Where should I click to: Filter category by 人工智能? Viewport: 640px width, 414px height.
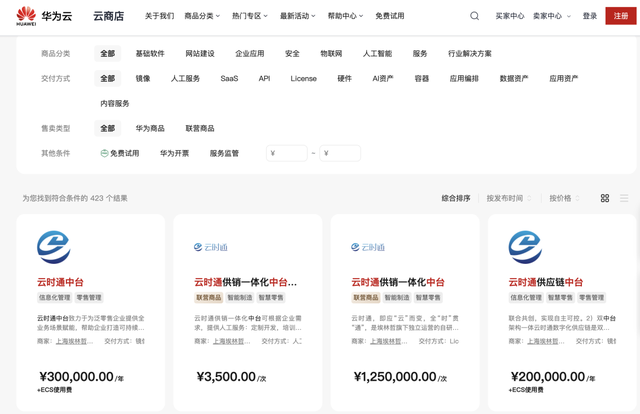378,53
